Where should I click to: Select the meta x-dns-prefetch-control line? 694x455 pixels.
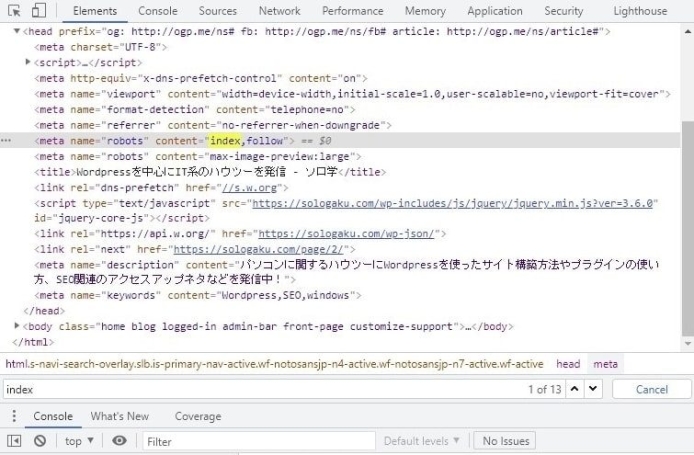pyautogui.click(x=200, y=78)
